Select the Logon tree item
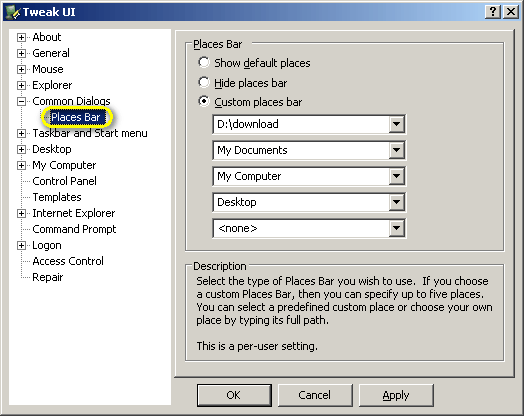524x416 pixels. pyautogui.click(x=47, y=245)
